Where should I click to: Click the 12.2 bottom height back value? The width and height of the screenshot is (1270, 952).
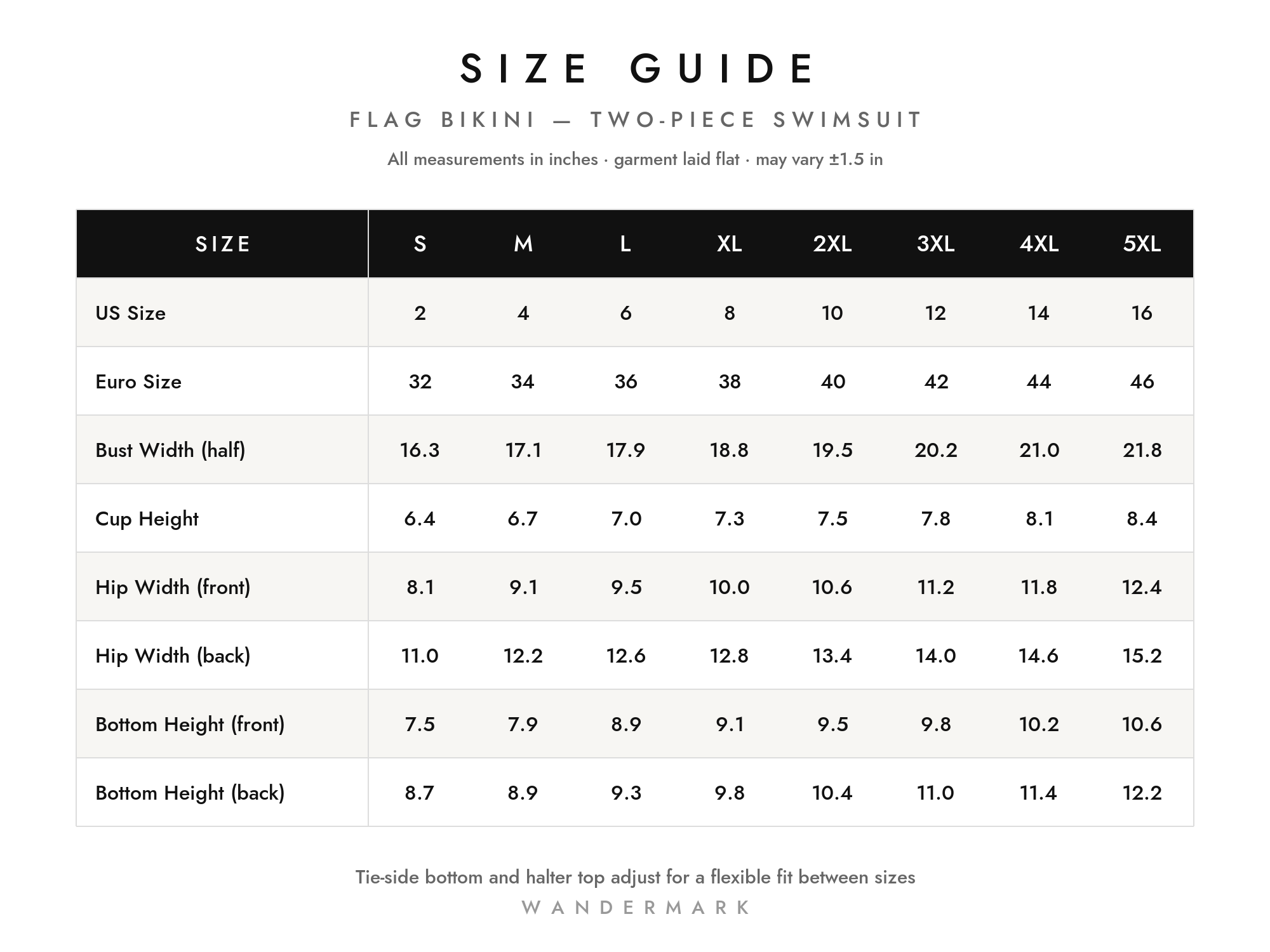(x=1142, y=793)
